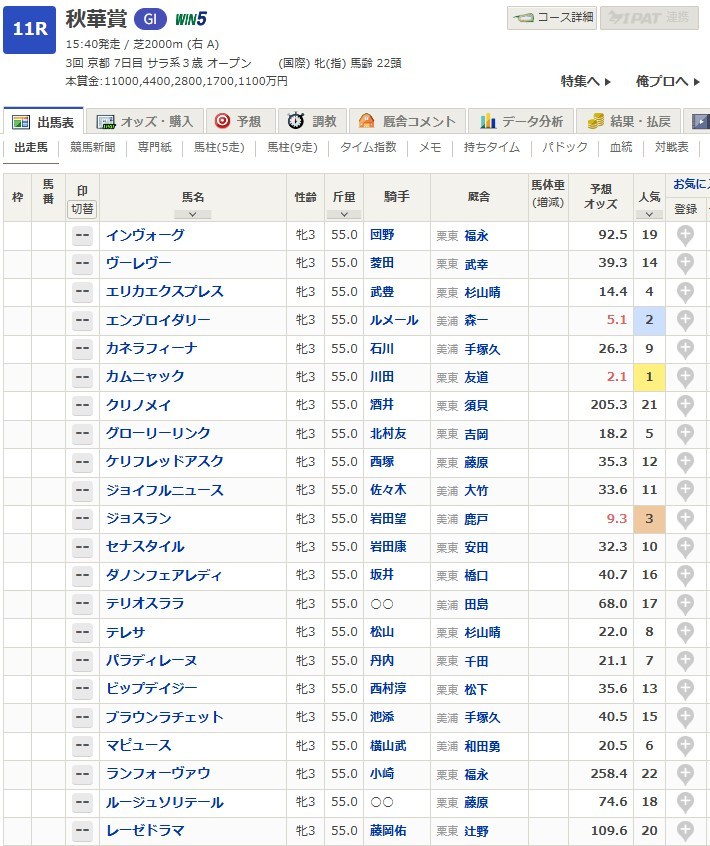The width and height of the screenshot is (710, 846).
Task: Click the 予想 target icon tab
Action: [x=238, y=121]
